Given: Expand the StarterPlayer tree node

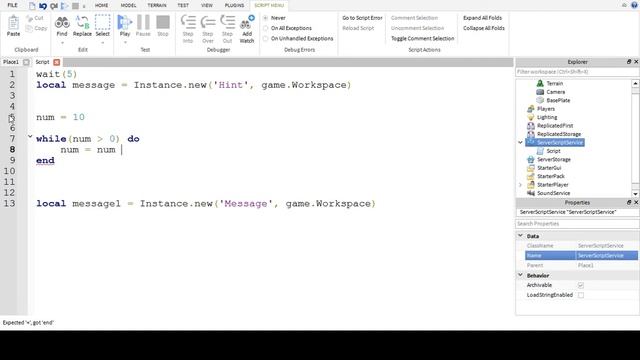Looking at the screenshot, I should click(520, 184).
